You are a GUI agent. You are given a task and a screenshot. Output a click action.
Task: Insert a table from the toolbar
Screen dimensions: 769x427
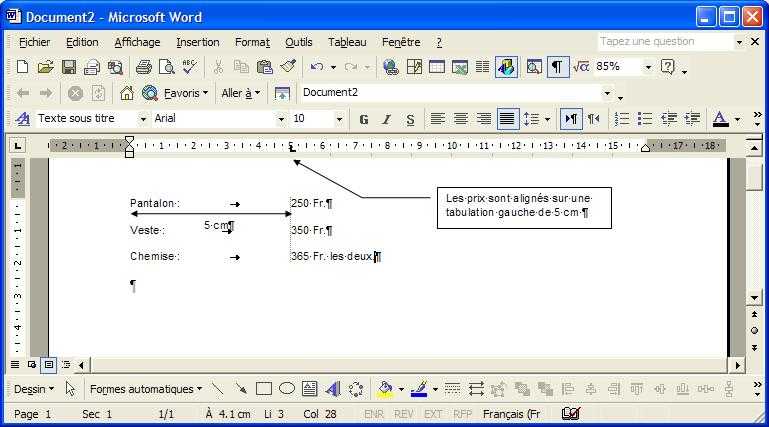coord(436,67)
